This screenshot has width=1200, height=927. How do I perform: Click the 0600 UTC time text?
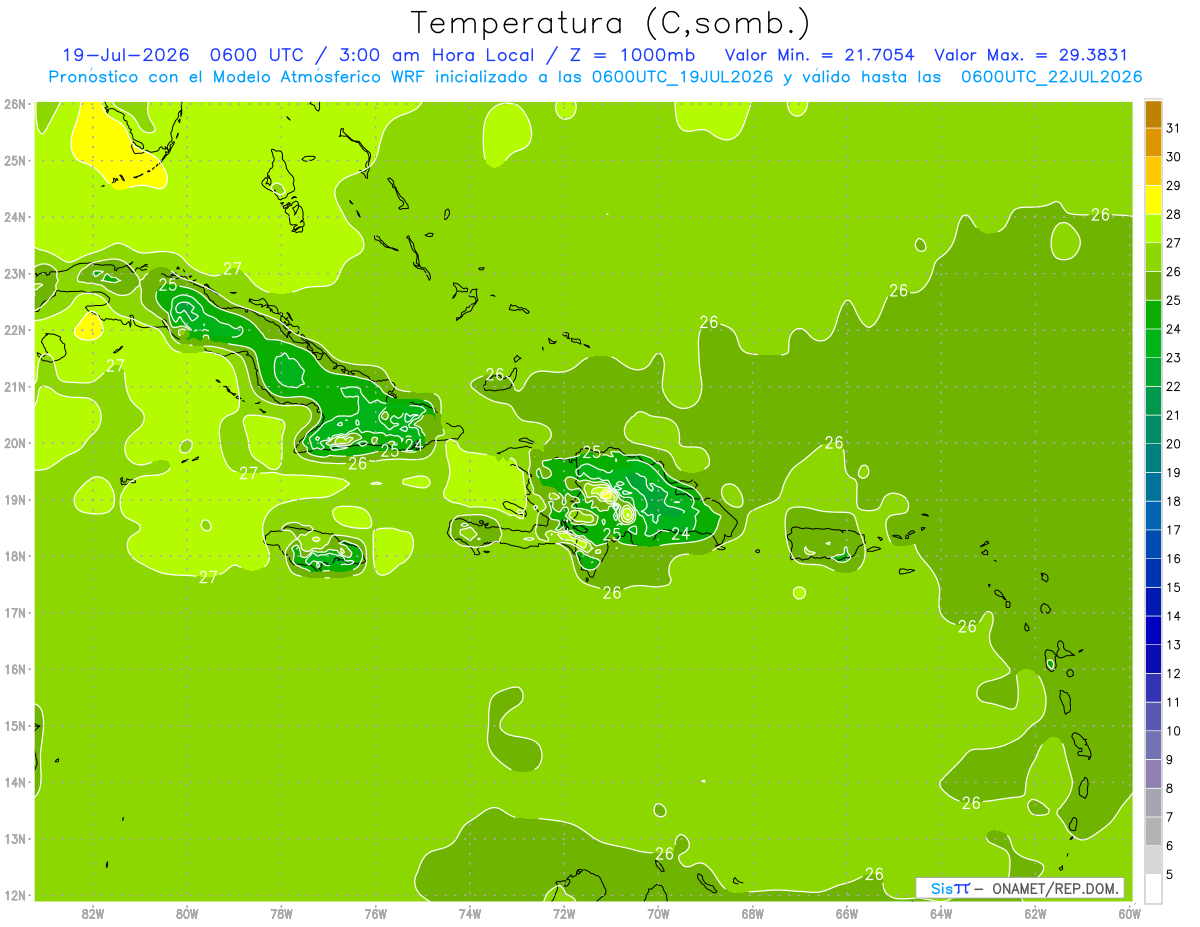pos(258,55)
